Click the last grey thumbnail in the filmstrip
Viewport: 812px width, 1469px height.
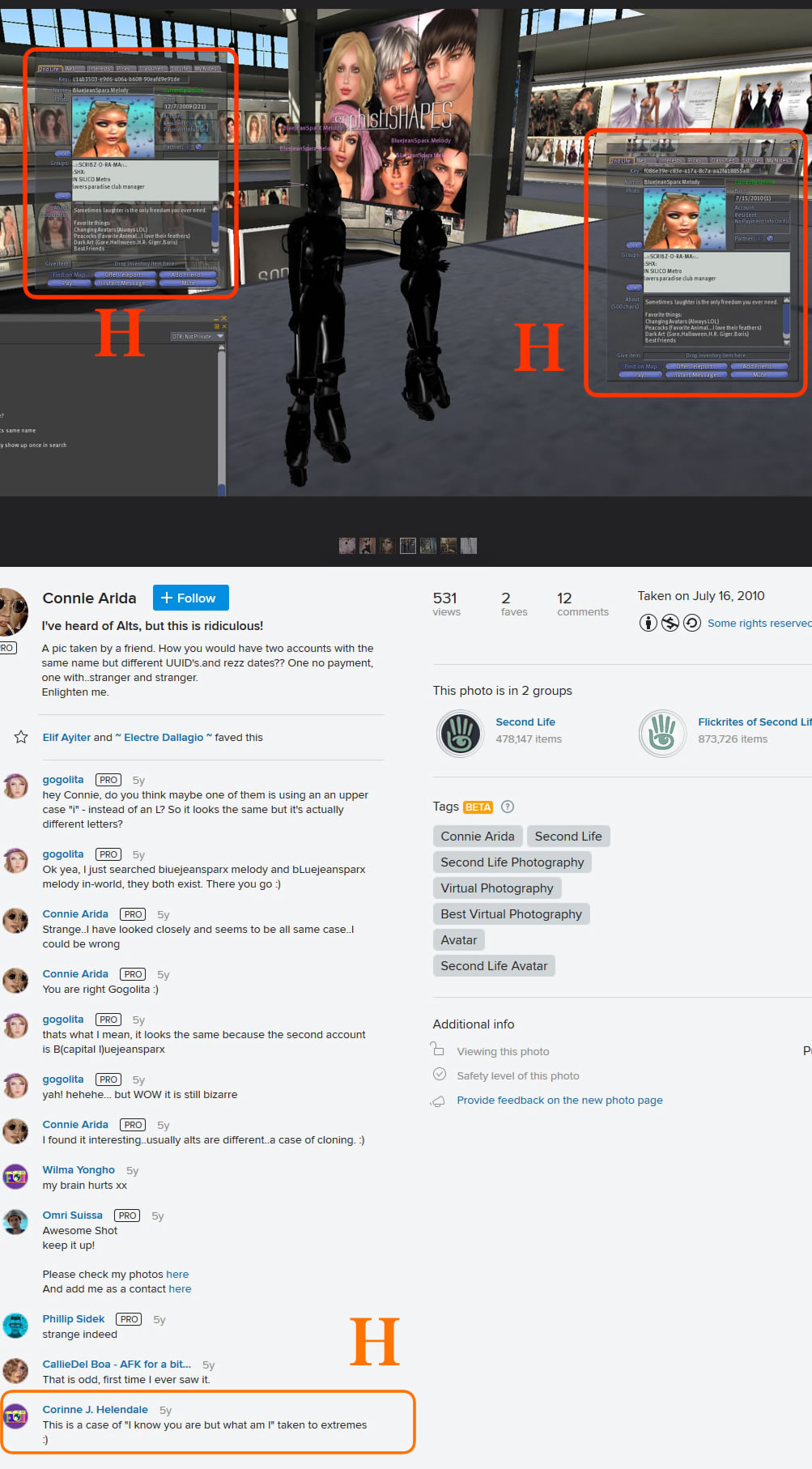pos(469,546)
